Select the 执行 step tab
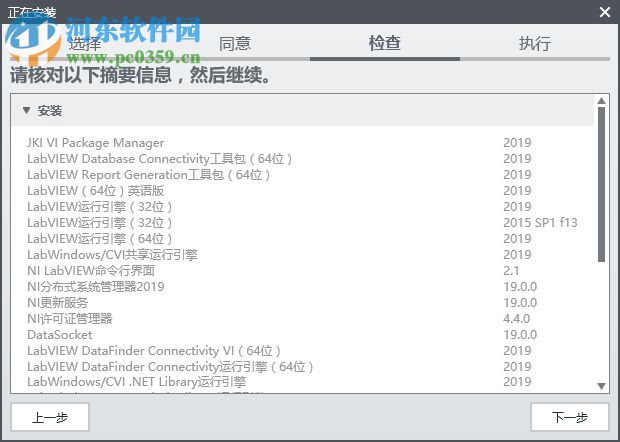 [x=535, y=43]
